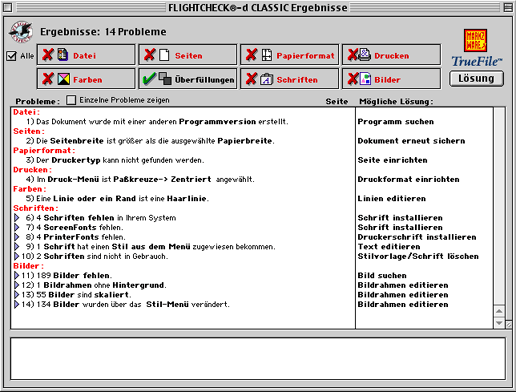Click the empty detail text field below
This screenshot has height=392, width=516.
258,359
